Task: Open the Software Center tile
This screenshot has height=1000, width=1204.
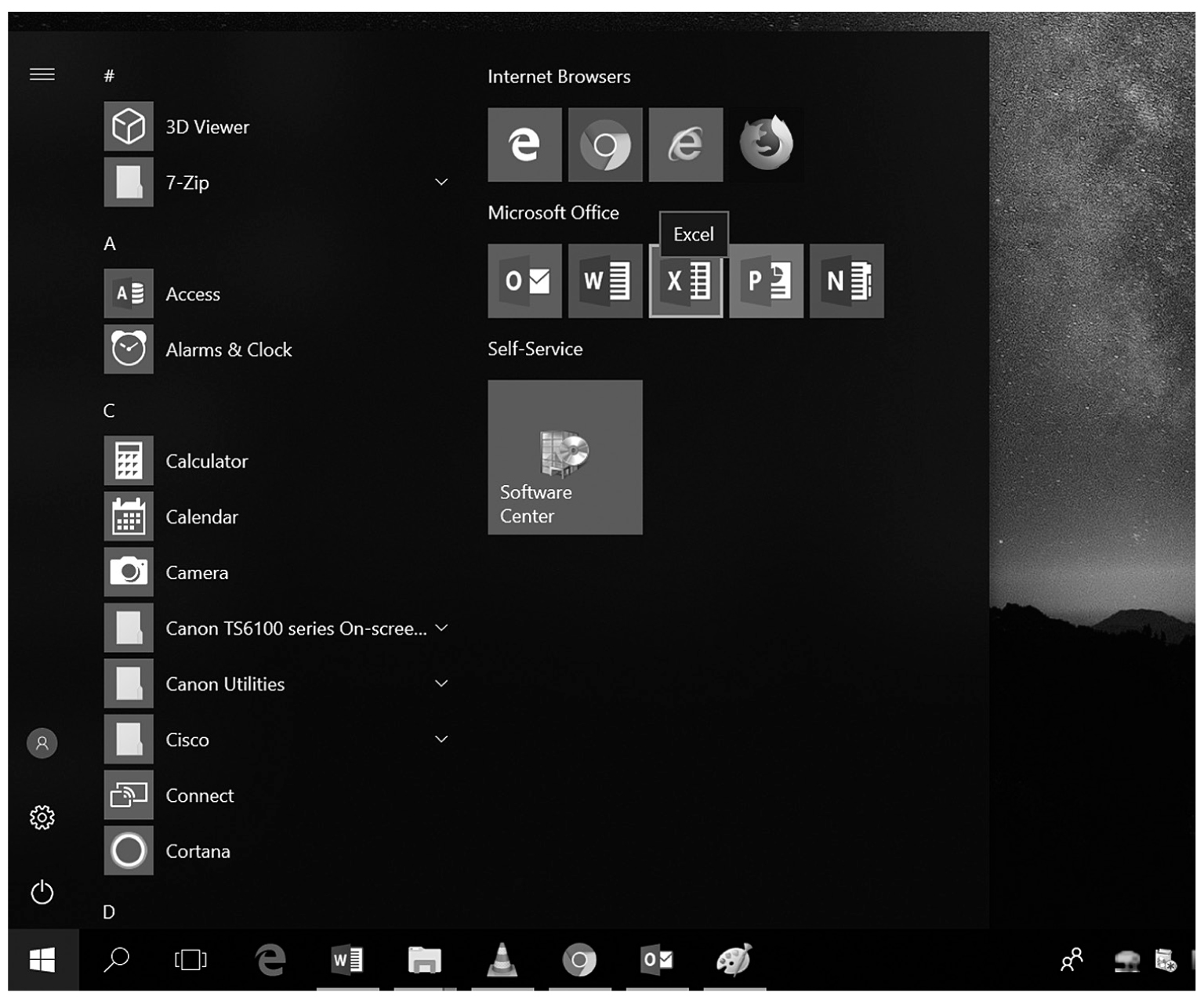Action: 565,458
